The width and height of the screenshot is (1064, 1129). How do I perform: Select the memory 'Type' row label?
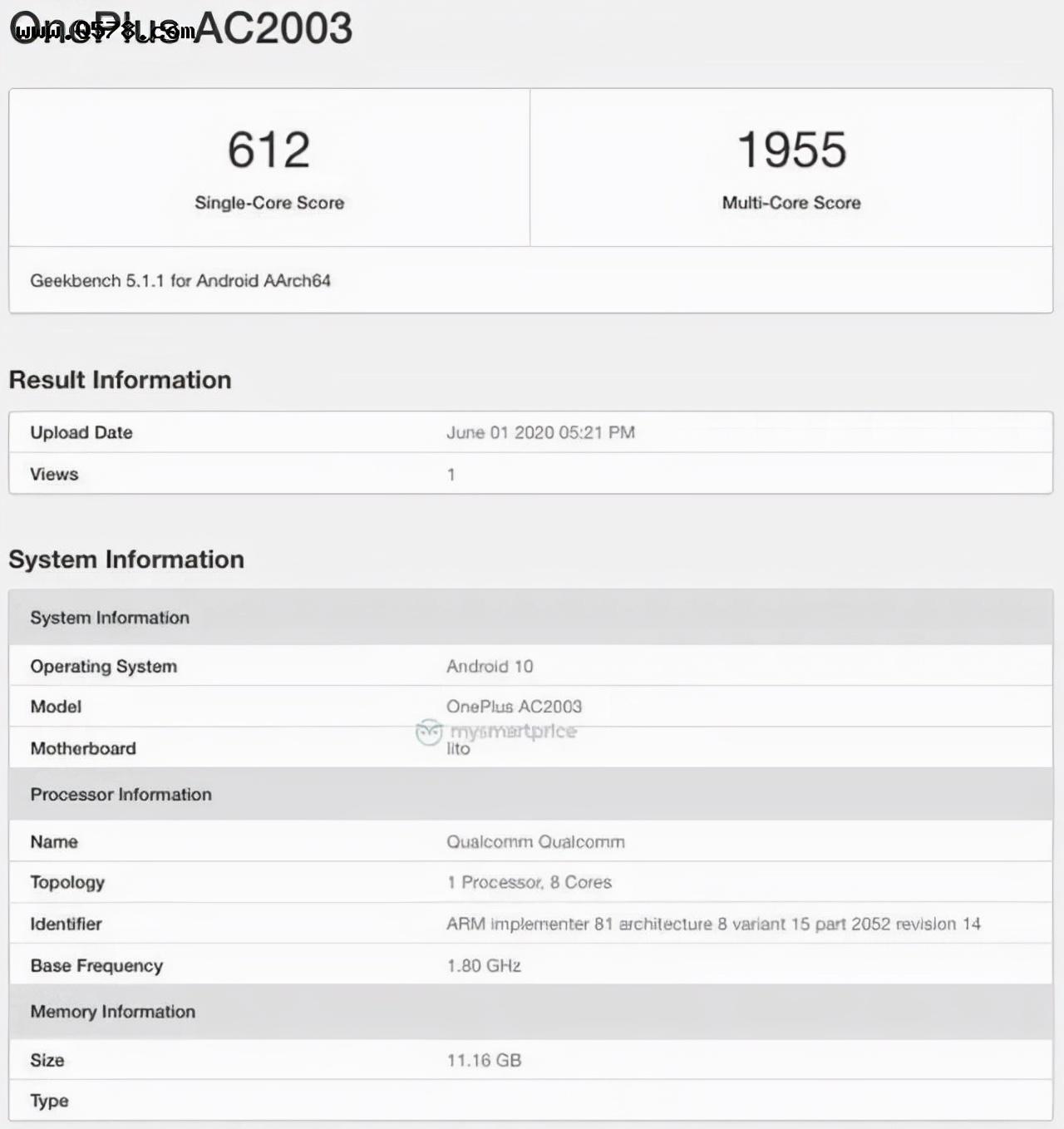[x=49, y=1101]
